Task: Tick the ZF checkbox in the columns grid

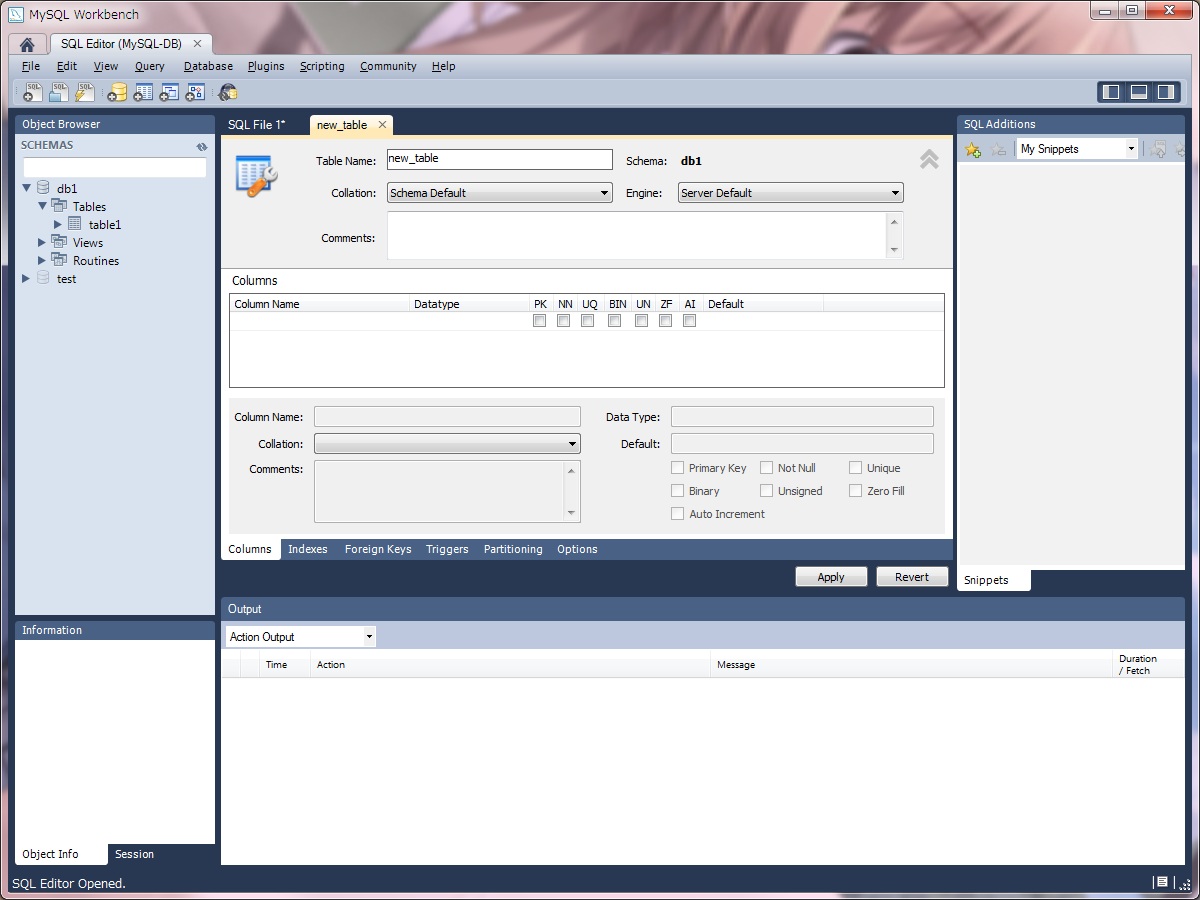Action: pyautogui.click(x=665, y=321)
